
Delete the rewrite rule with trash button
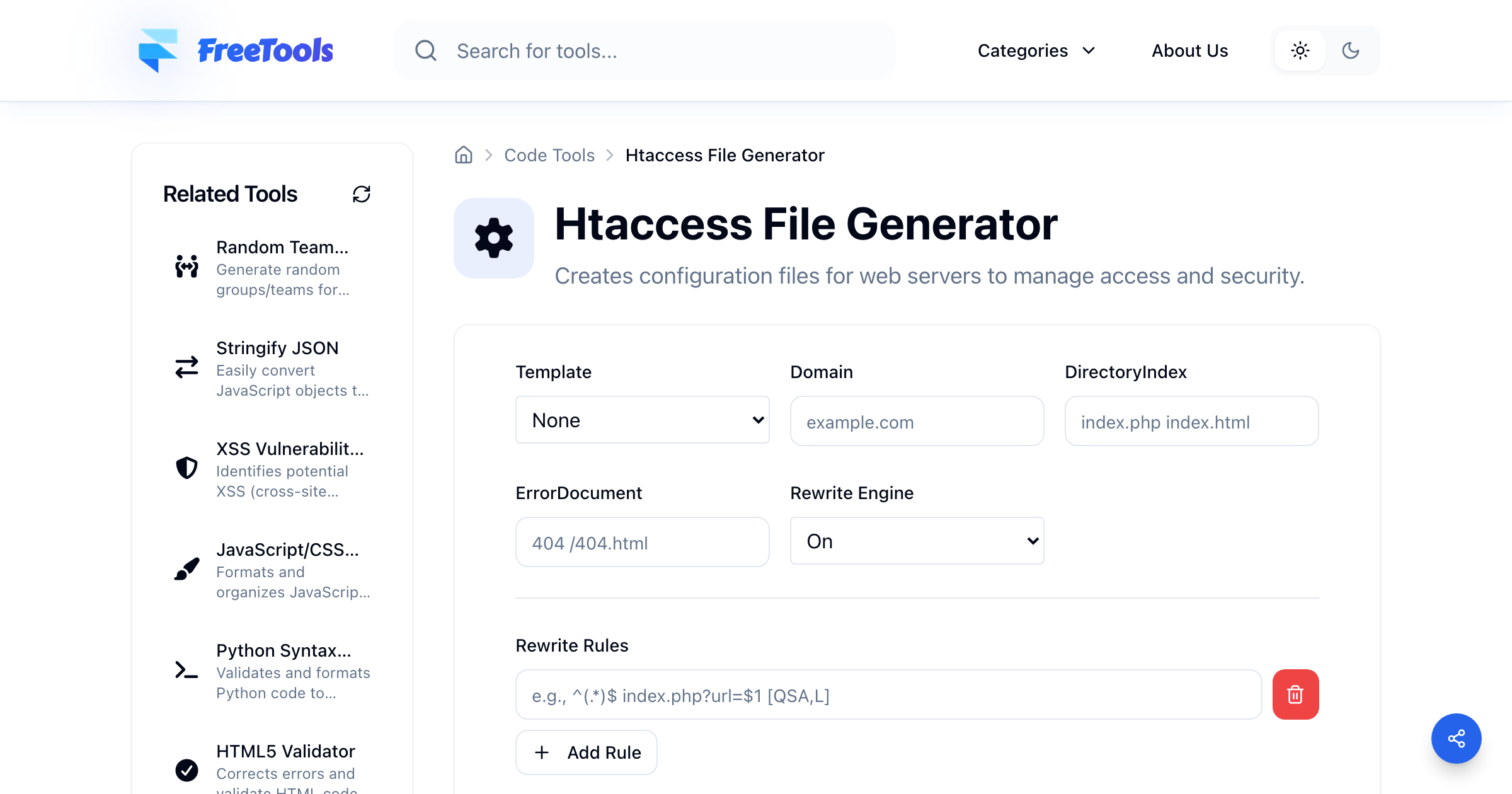pyautogui.click(x=1296, y=694)
